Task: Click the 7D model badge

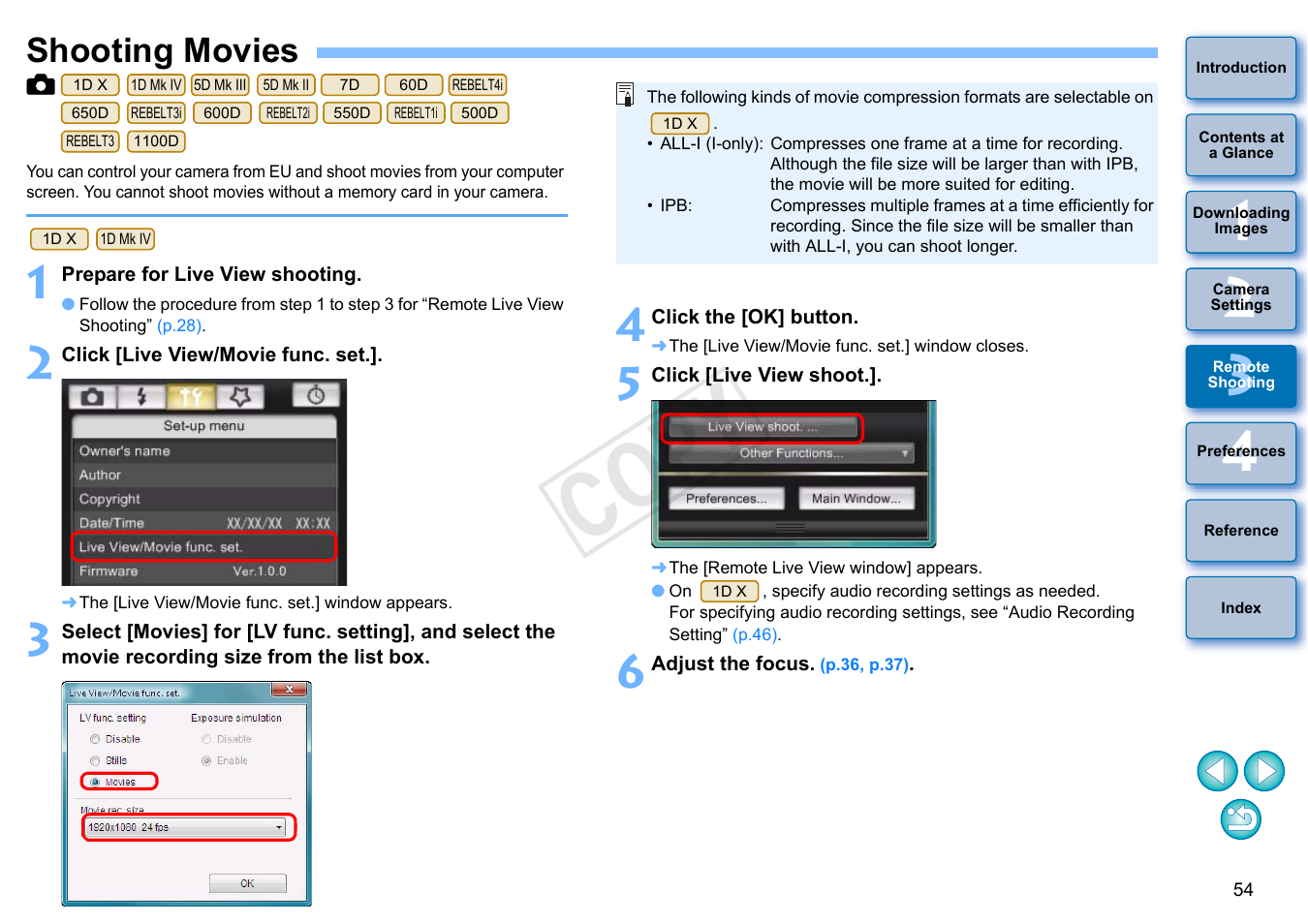Action: click(x=350, y=85)
